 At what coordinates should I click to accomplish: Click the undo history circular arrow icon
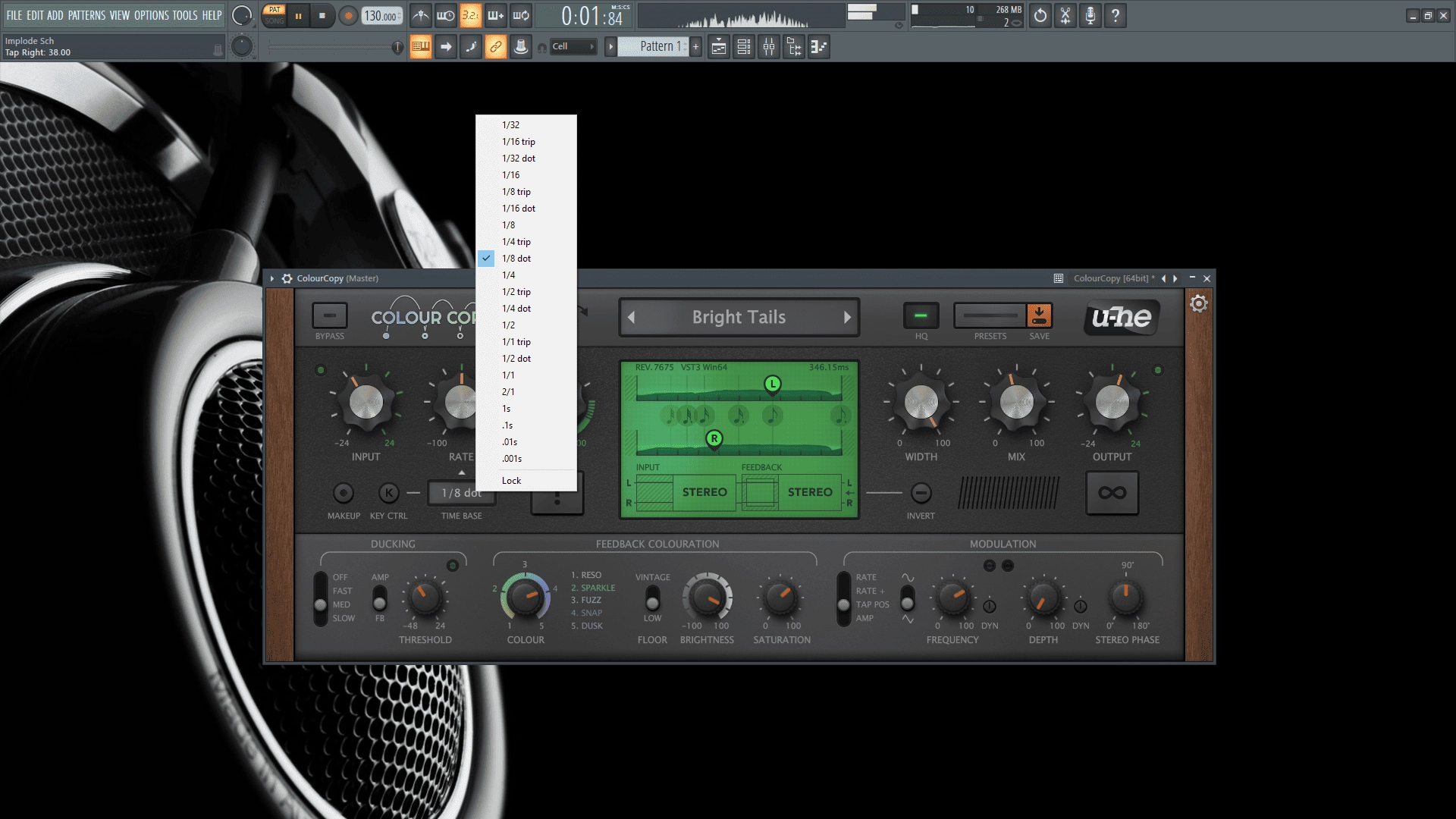tap(1040, 15)
